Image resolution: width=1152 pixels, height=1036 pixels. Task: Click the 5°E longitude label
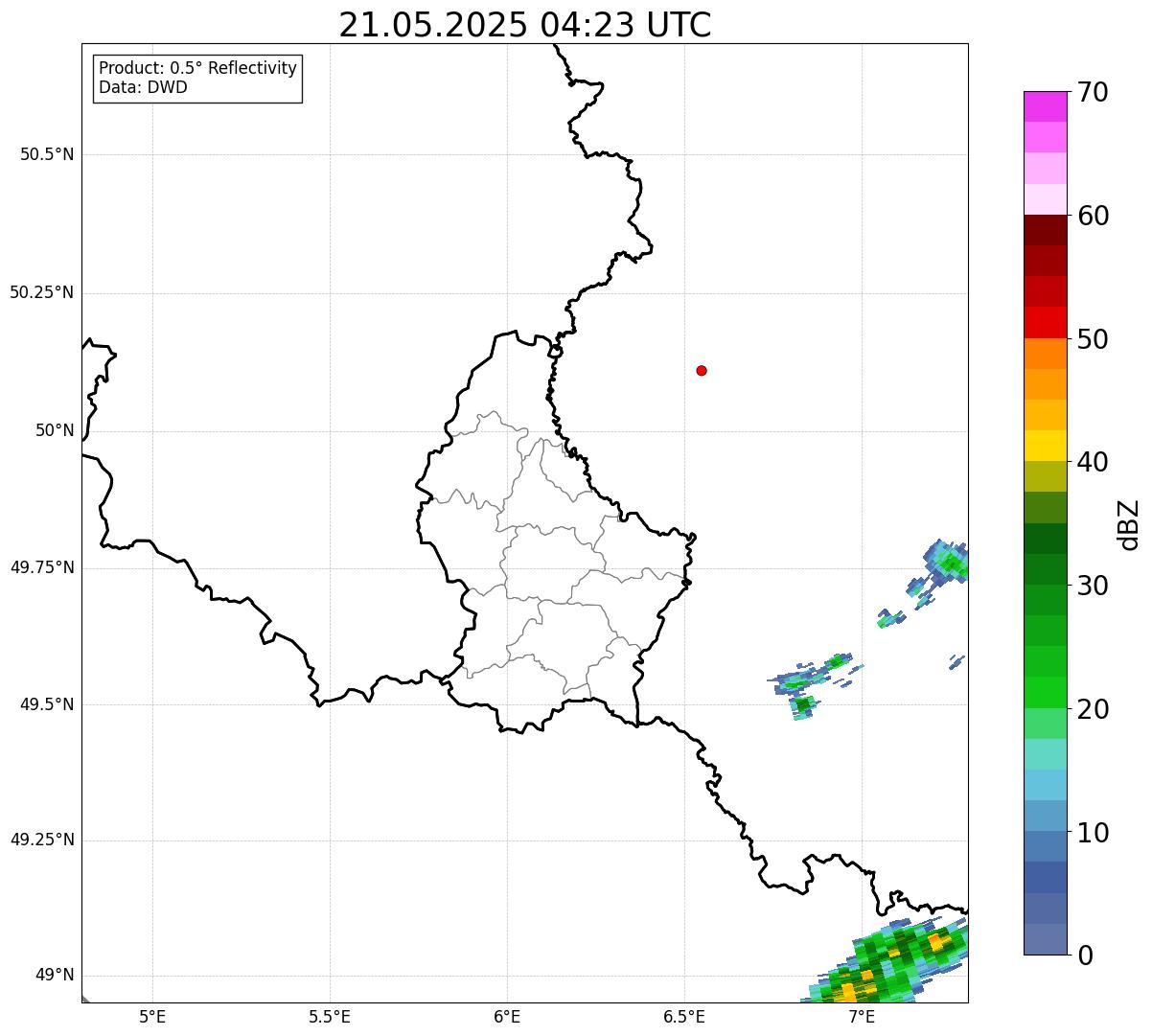click(152, 1016)
